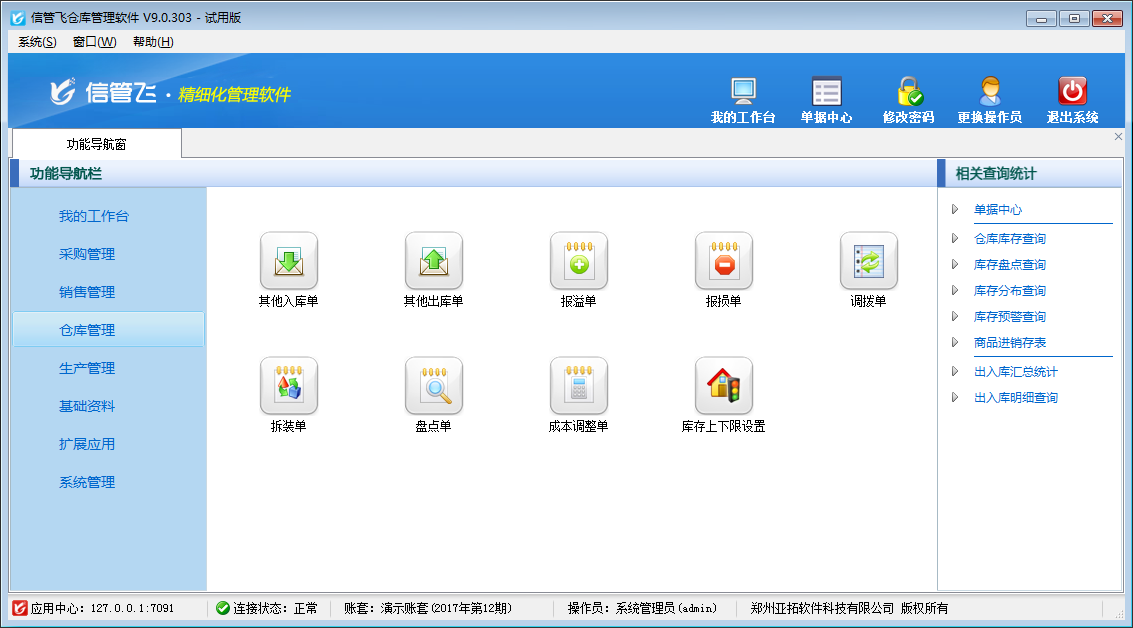Click 退出系统 power icon
The image size is (1133, 628).
pos(1072,93)
